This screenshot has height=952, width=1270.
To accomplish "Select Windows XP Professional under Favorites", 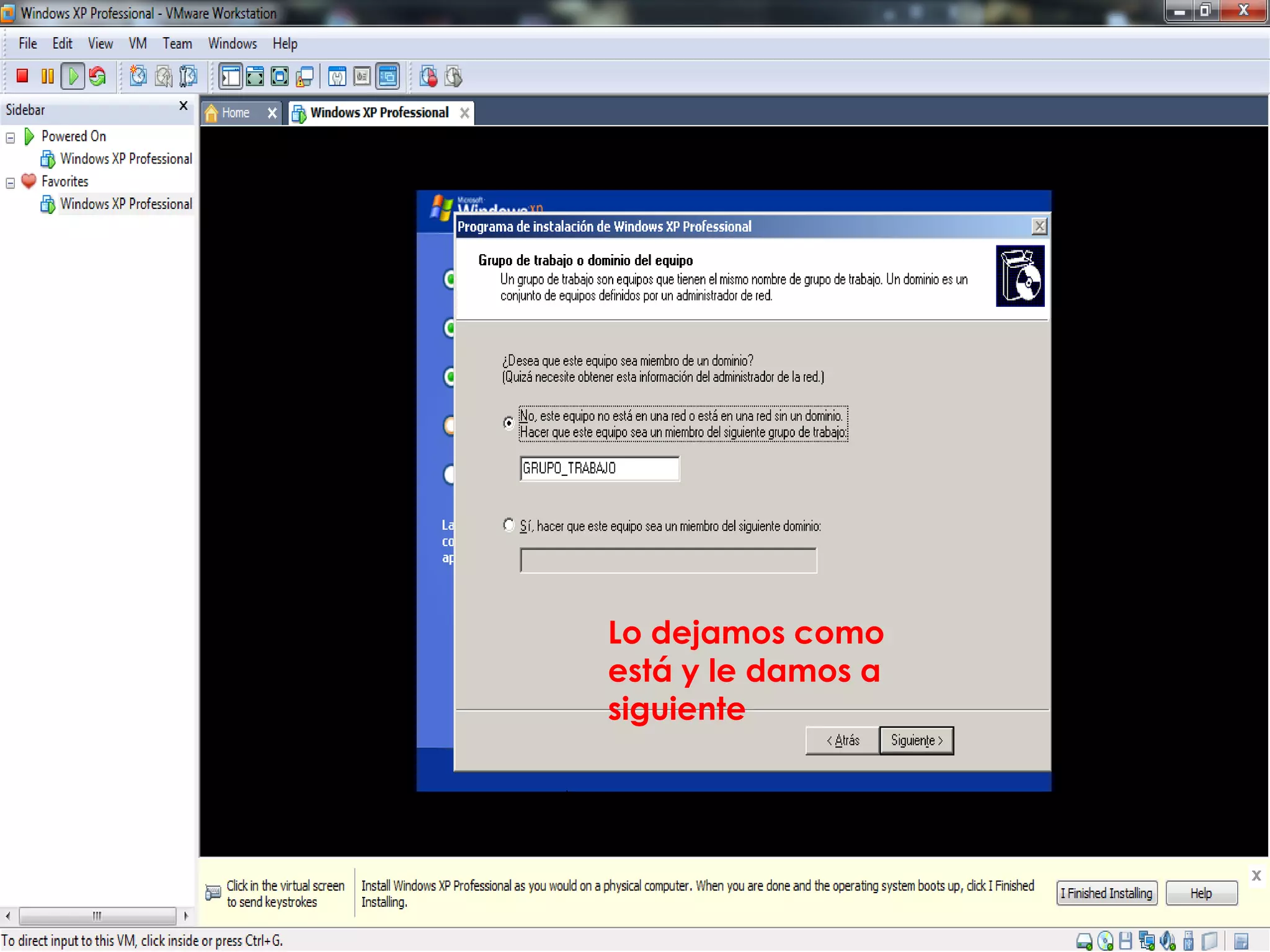I will click(x=126, y=204).
